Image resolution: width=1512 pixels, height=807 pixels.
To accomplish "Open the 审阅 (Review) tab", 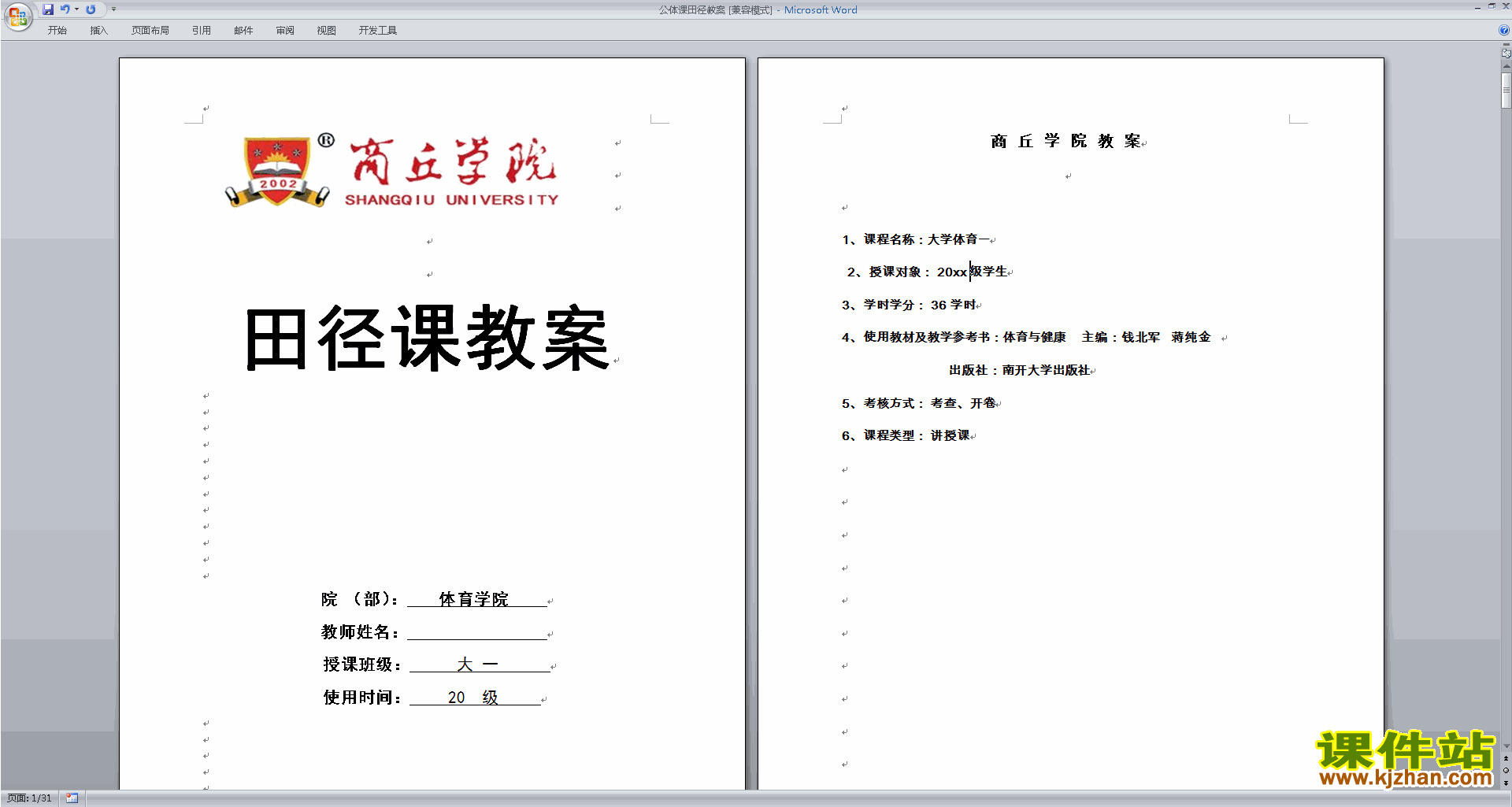I will (285, 31).
